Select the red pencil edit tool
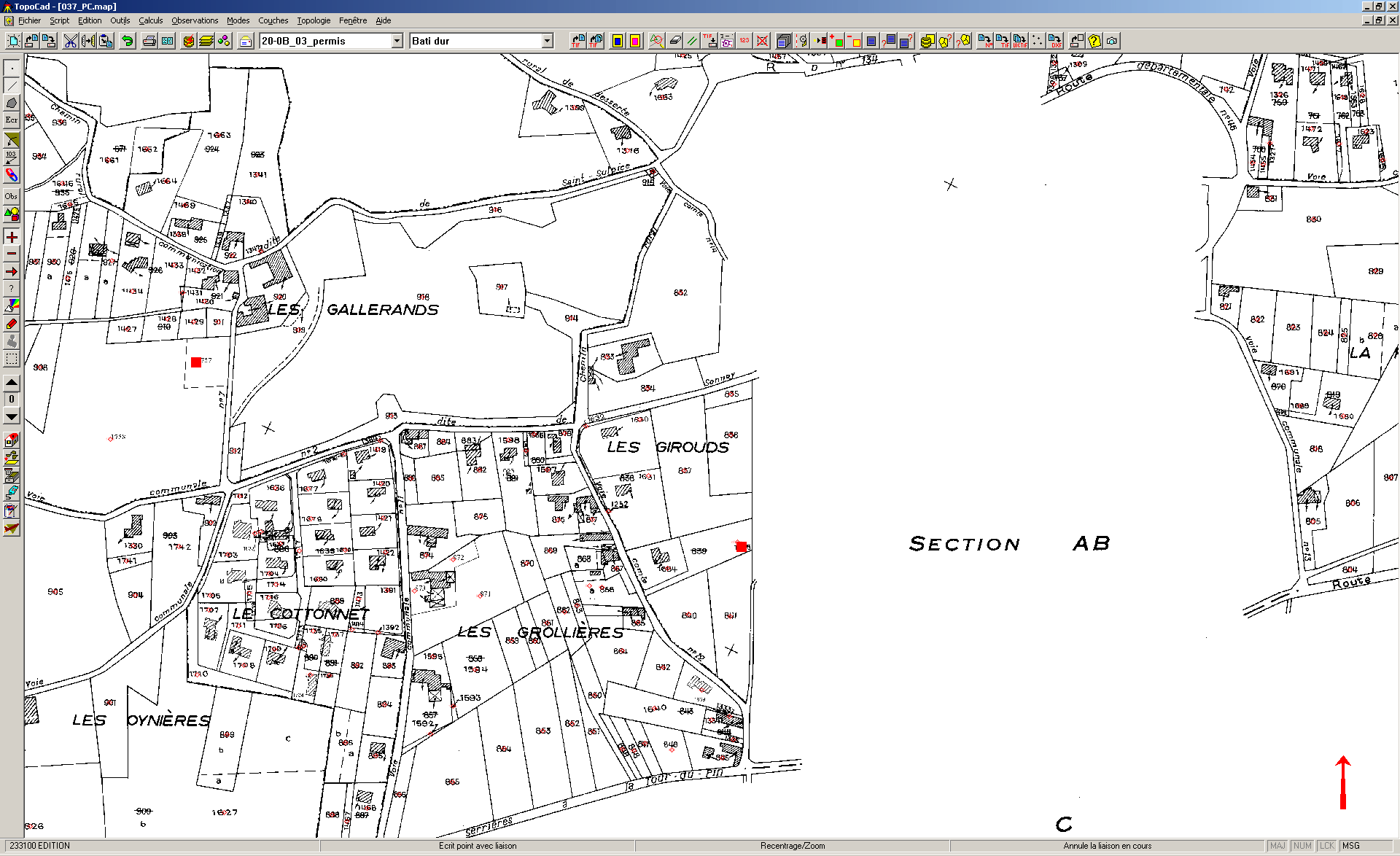The image size is (1400, 856). point(12,324)
